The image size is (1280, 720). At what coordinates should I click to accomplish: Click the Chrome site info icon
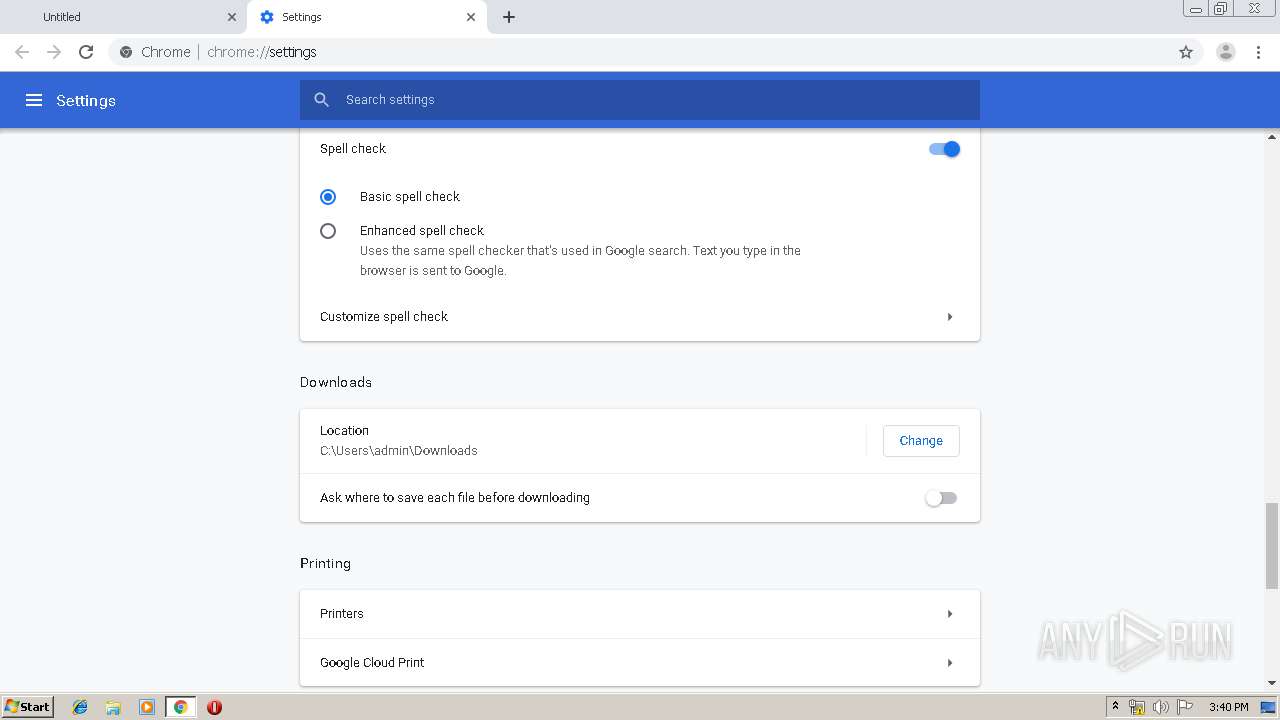click(x=126, y=52)
